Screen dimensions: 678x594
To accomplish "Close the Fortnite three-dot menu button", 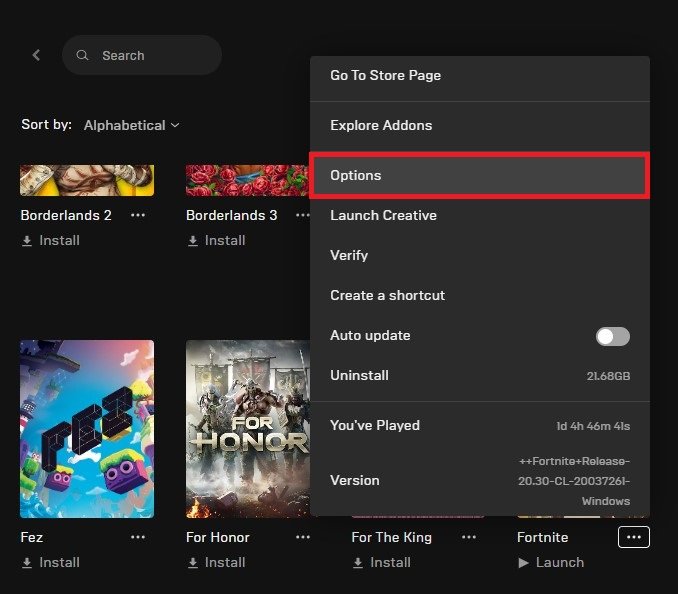I will pos(633,537).
